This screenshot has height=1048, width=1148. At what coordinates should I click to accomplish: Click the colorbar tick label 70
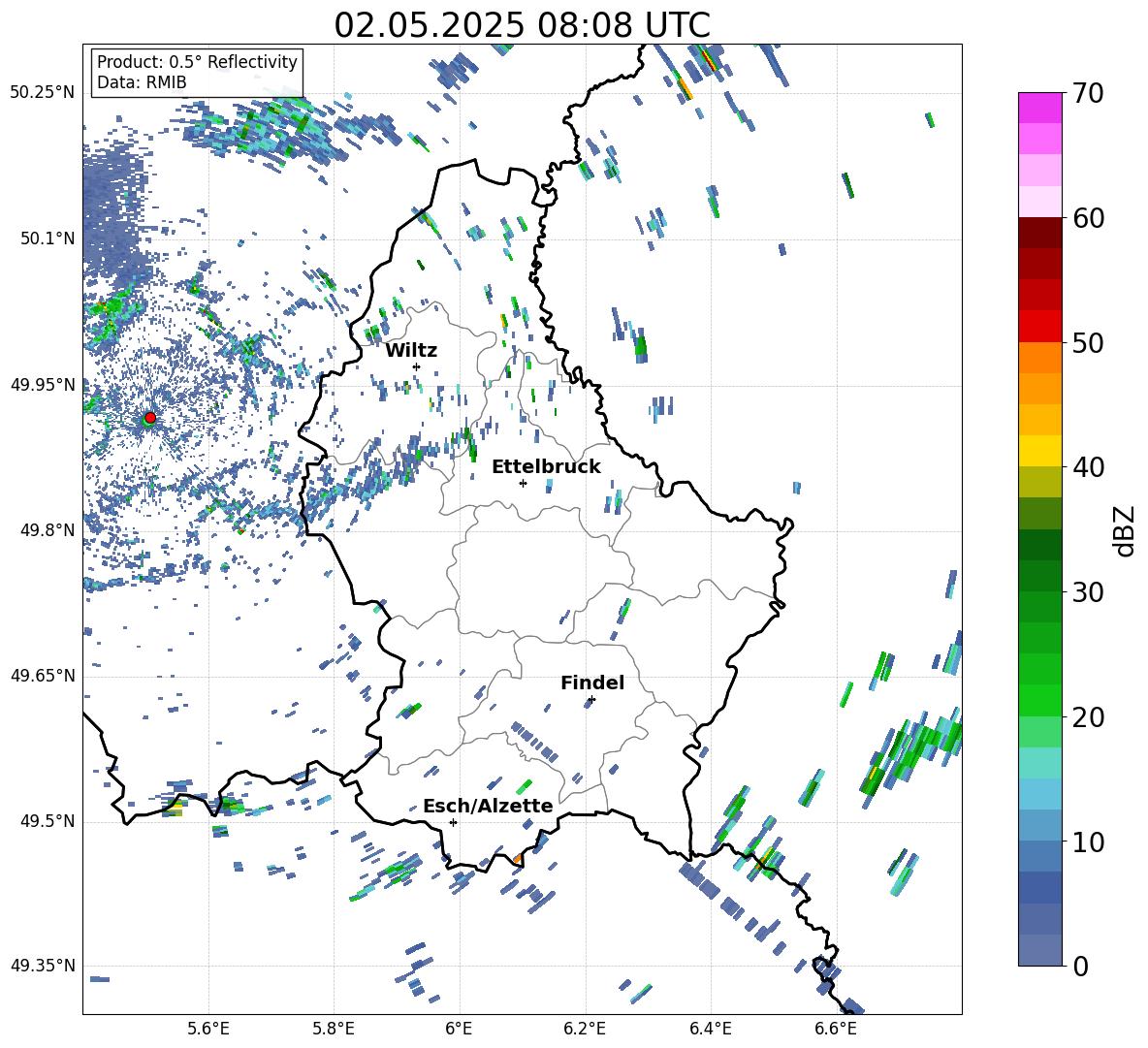coord(1088,93)
